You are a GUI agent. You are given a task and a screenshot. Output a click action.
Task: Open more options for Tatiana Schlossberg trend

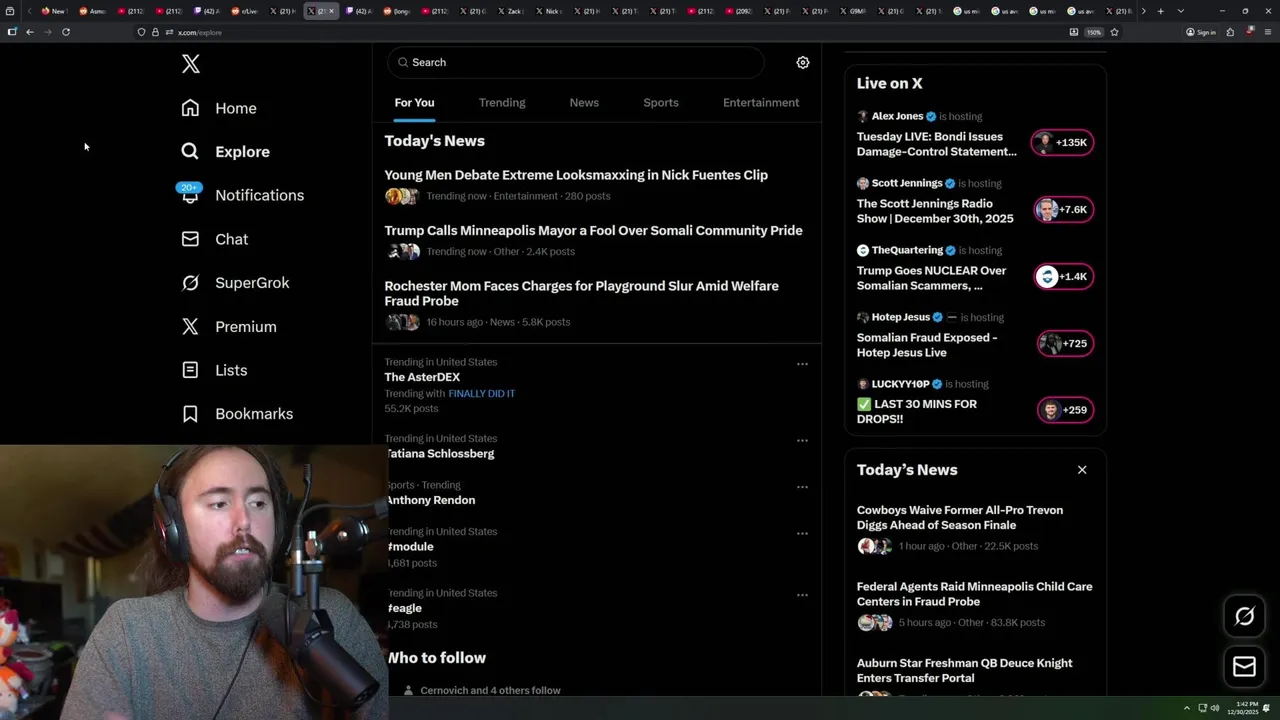pyautogui.click(x=802, y=440)
